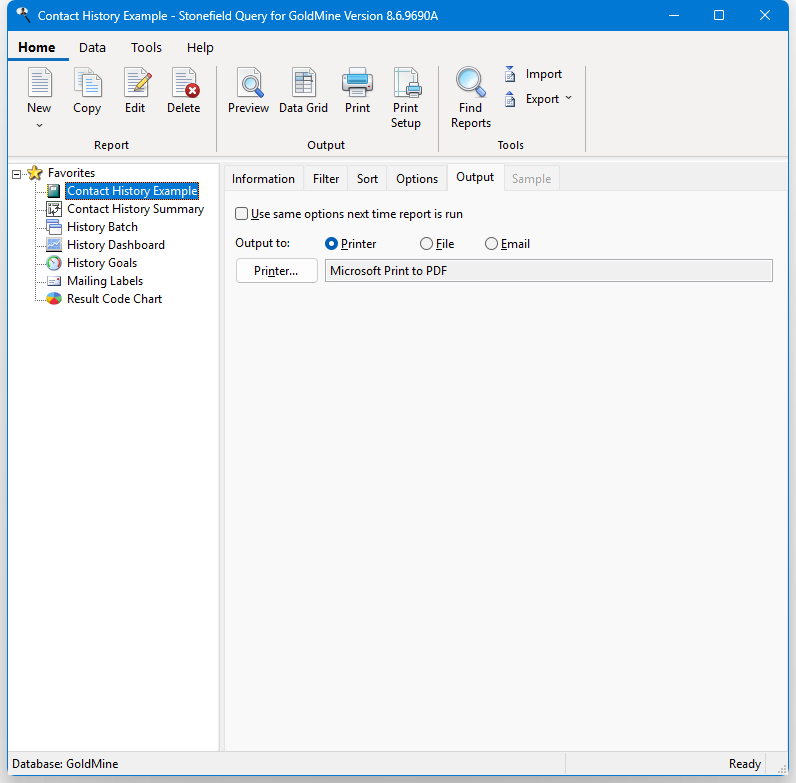Screen dimensions: 796x783
Task: Click the Ready status indicator
Action: (x=745, y=764)
